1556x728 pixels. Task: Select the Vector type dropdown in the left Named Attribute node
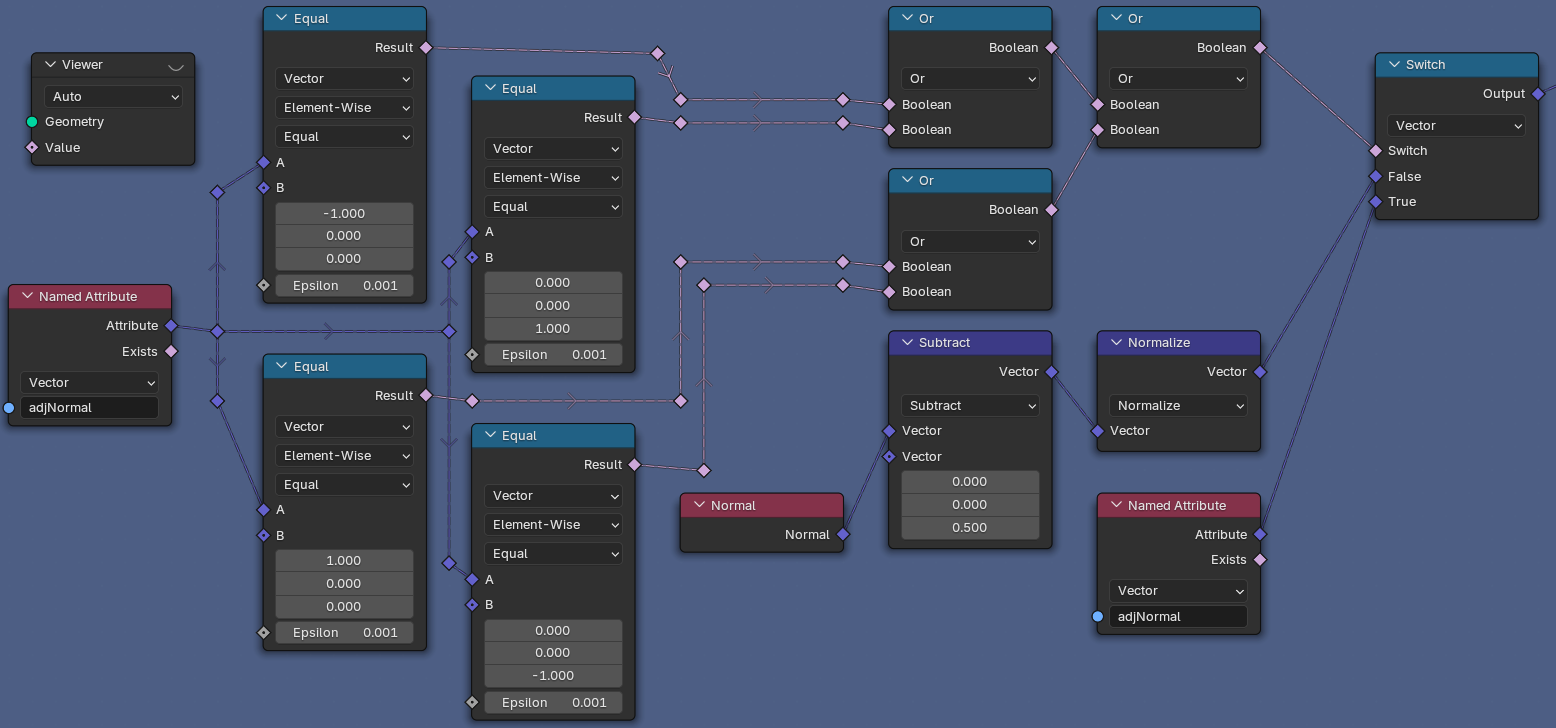coord(89,382)
